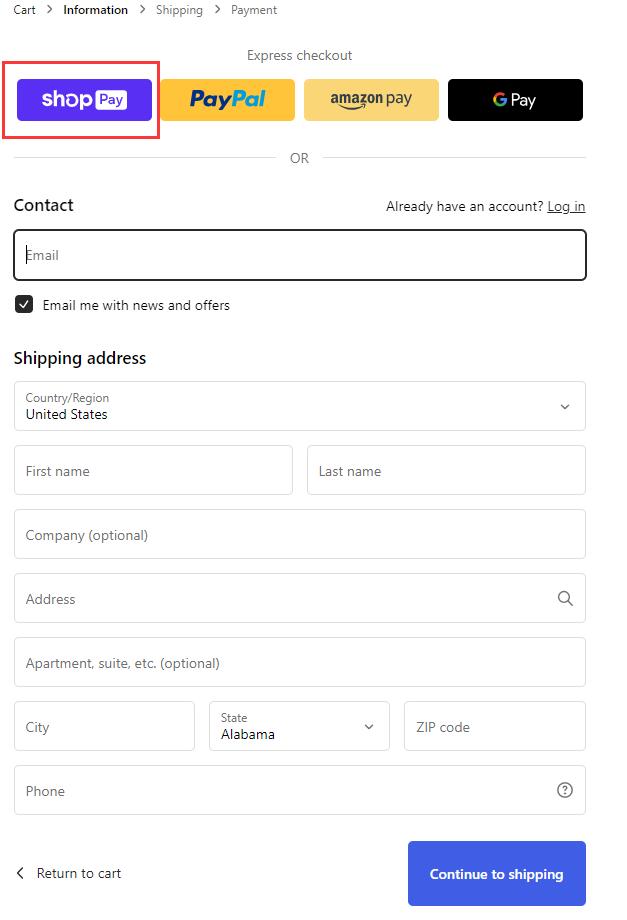Viewport: 627px width, 920px height.
Task: Jump to Payment breadcrumb step
Action: [x=254, y=10]
